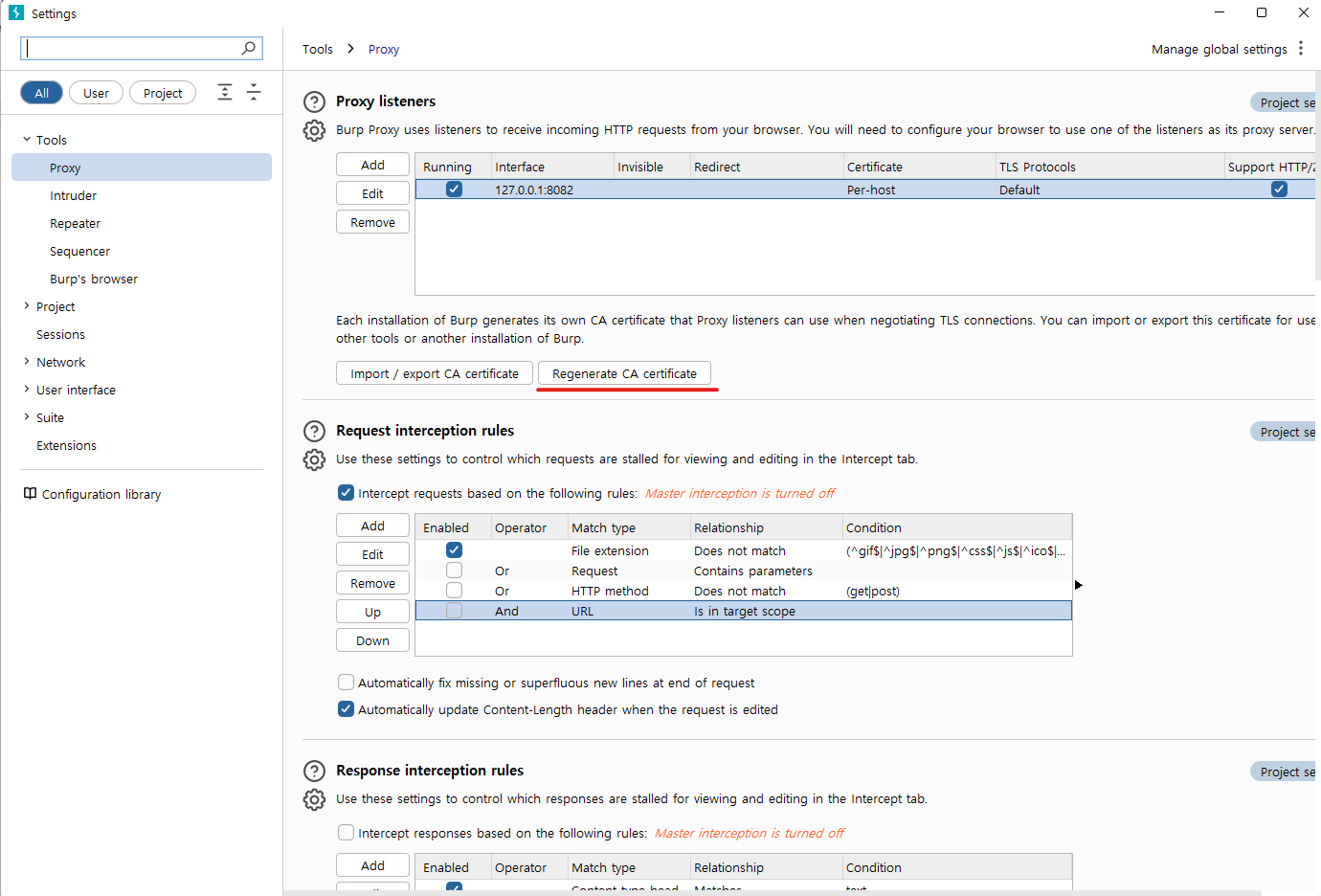Collapse the Tools tree section
Image resolution: width=1321 pixels, height=896 pixels.
(27, 140)
